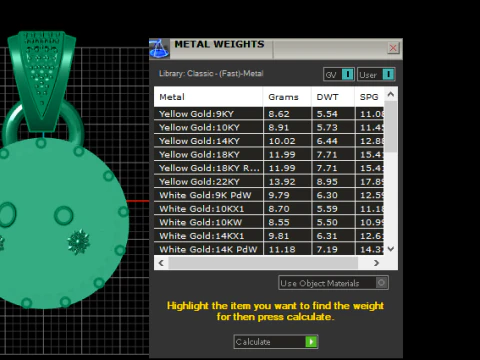Click the horizontal scroll right arrow

tap(376, 263)
